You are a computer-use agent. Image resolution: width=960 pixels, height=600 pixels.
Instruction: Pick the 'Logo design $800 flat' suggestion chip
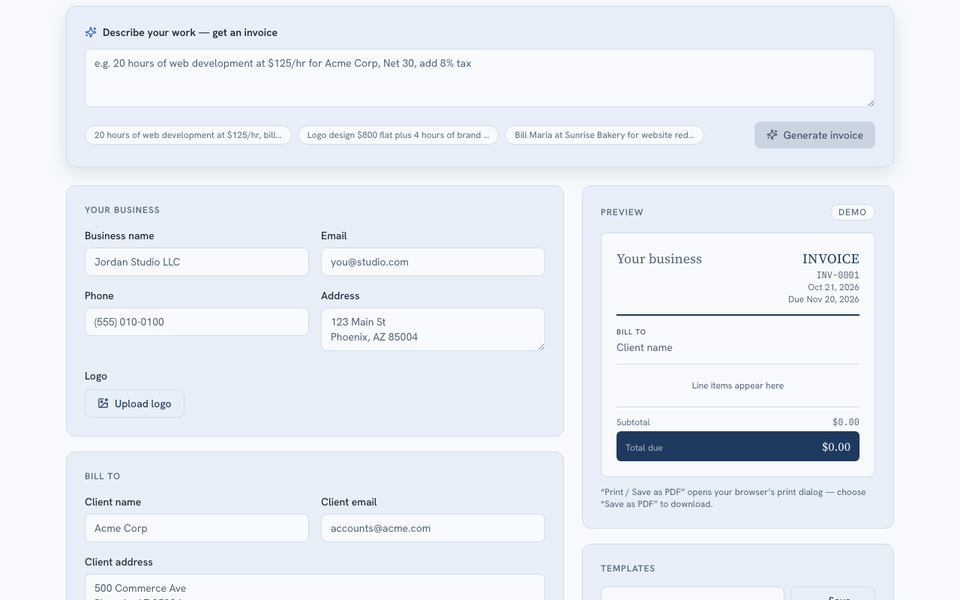[398, 135]
